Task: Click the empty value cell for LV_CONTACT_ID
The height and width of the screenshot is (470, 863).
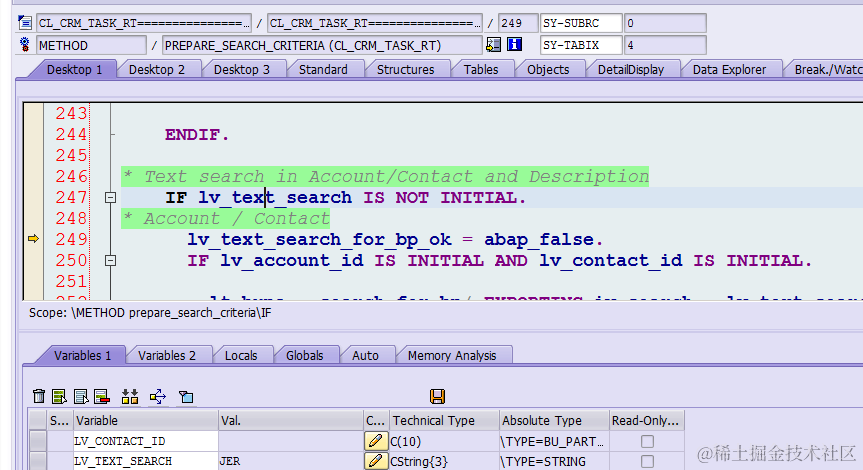Action: point(291,441)
